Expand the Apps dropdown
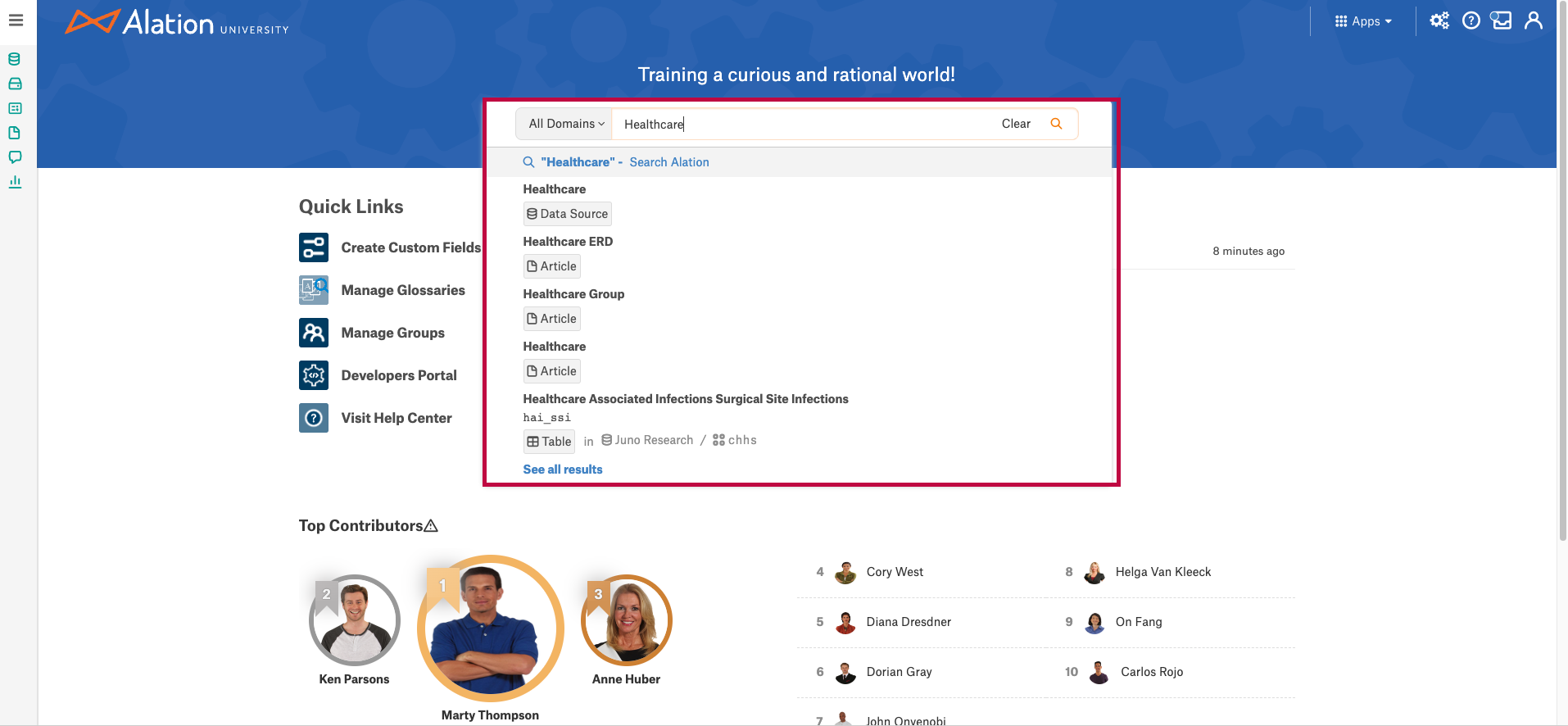 click(x=1363, y=21)
